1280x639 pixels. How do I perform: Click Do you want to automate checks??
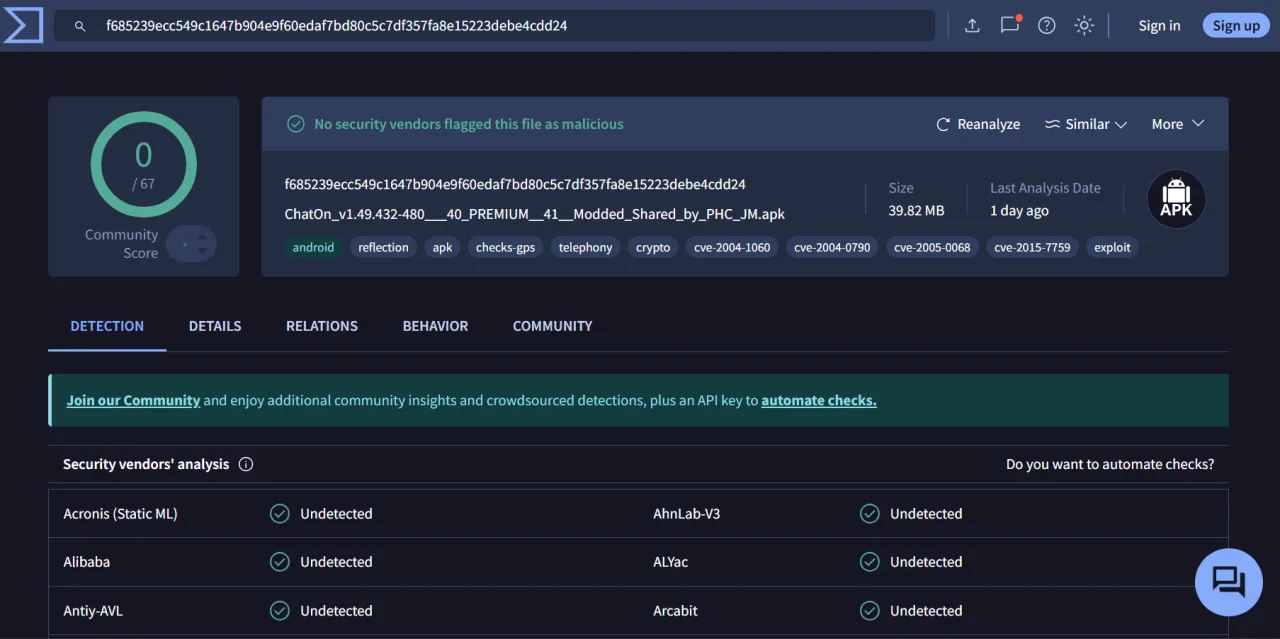(1110, 464)
